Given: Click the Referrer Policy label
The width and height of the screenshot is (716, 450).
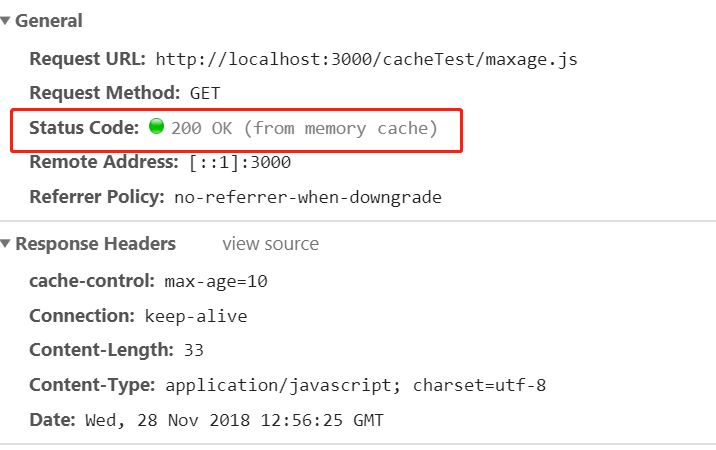Looking at the screenshot, I should [97, 197].
